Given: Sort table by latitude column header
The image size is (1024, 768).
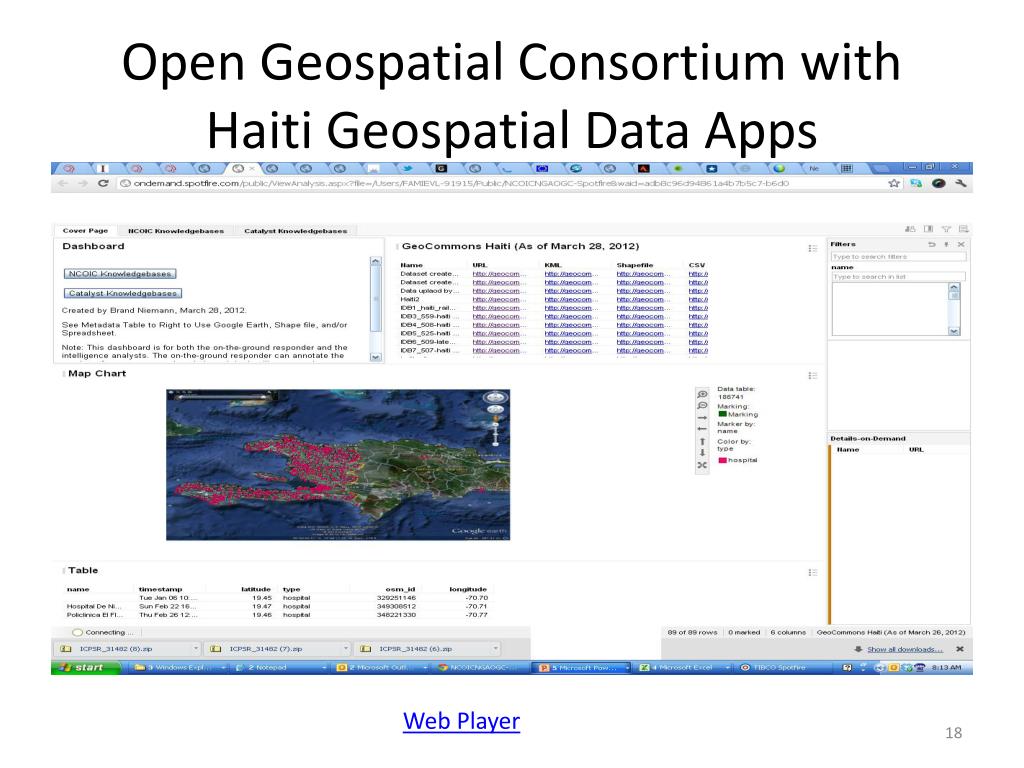Looking at the screenshot, I should 256,589.
